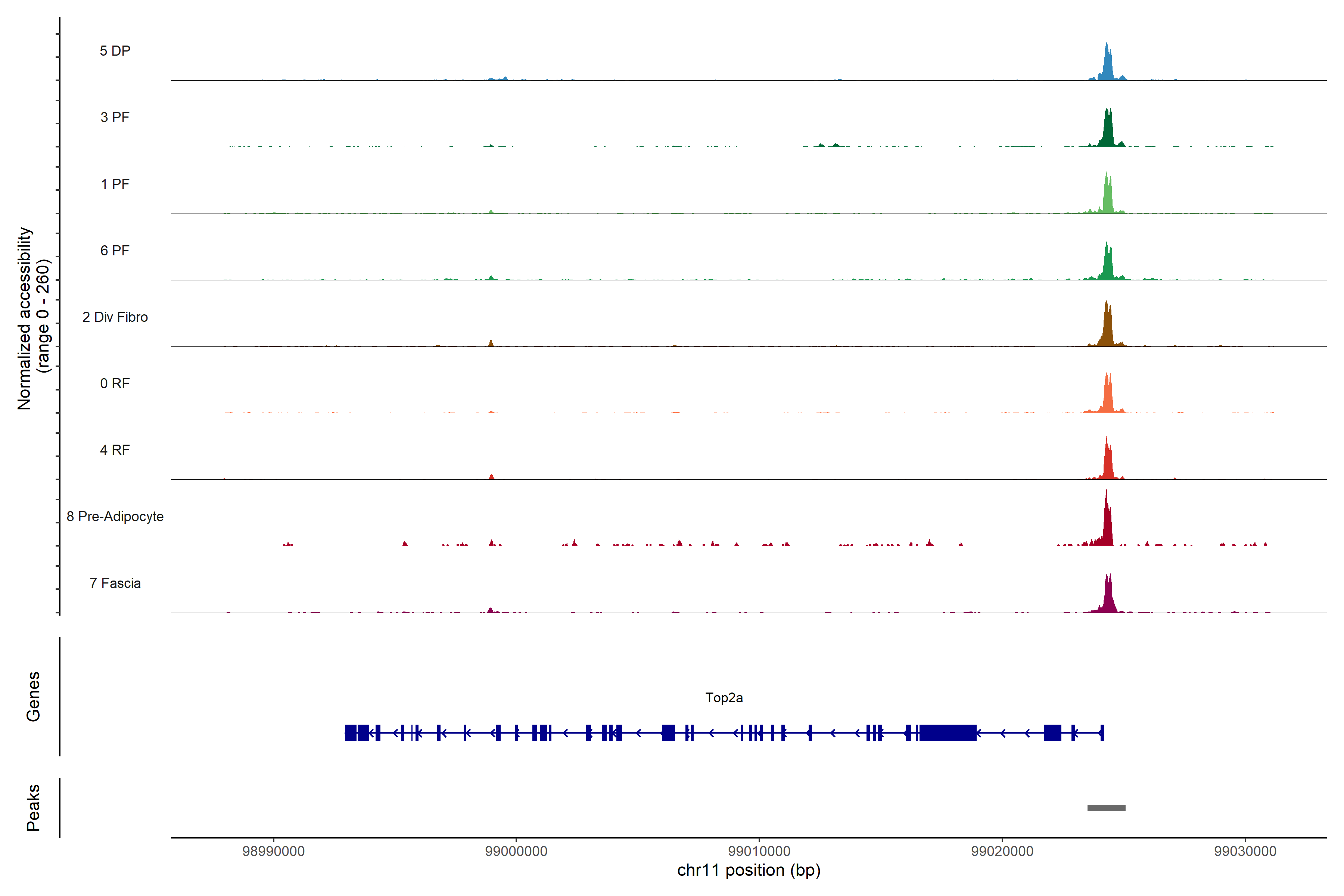Click the 1 PF track label
This screenshot has height=896, width=1344.
(x=115, y=184)
